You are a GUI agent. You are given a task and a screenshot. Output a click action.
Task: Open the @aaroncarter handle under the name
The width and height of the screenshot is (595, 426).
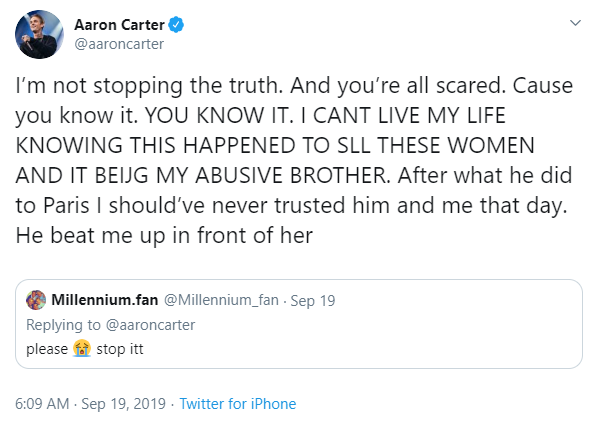pos(119,44)
